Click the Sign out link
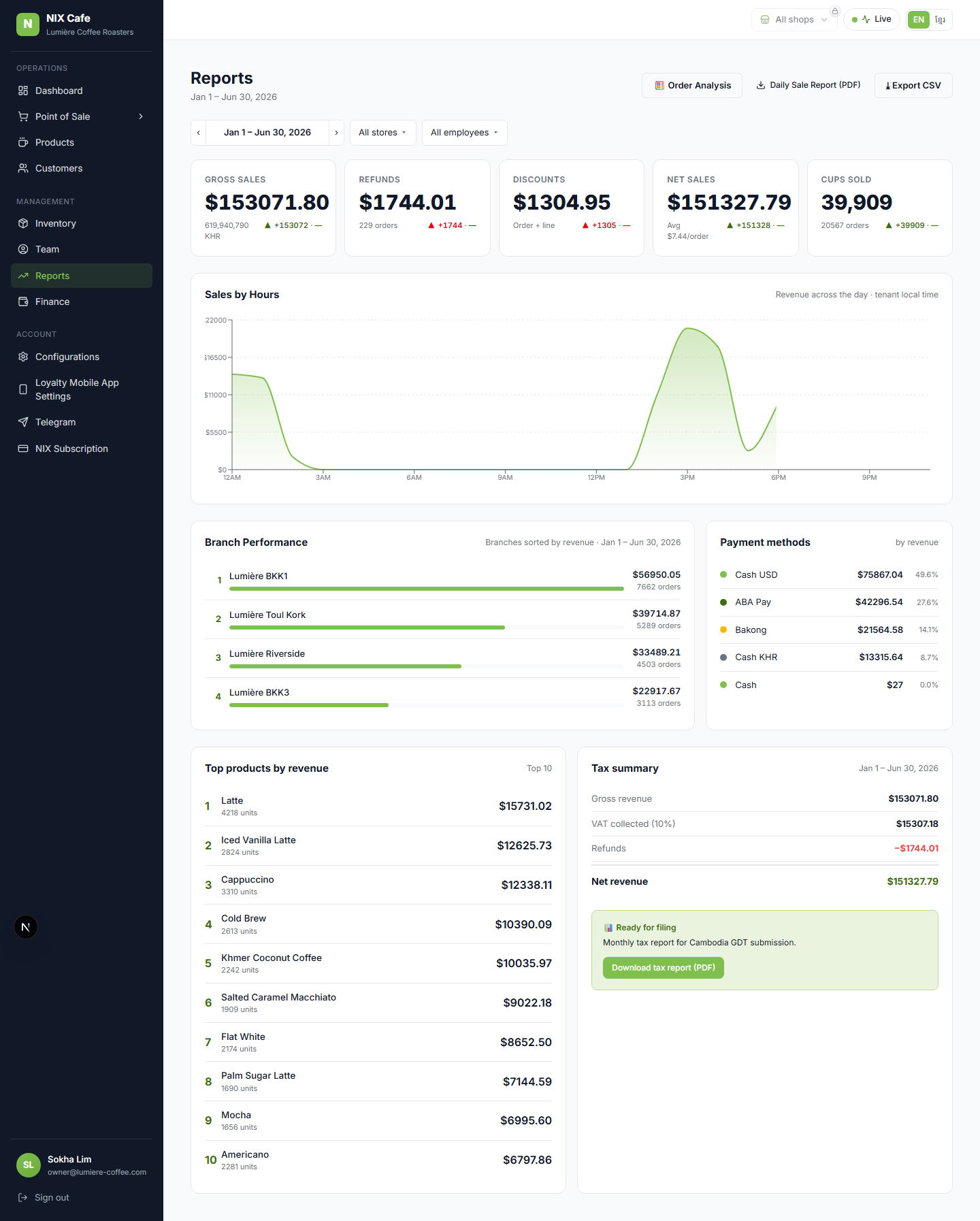Image resolution: width=980 pixels, height=1221 pixels. coord(44,1197)
